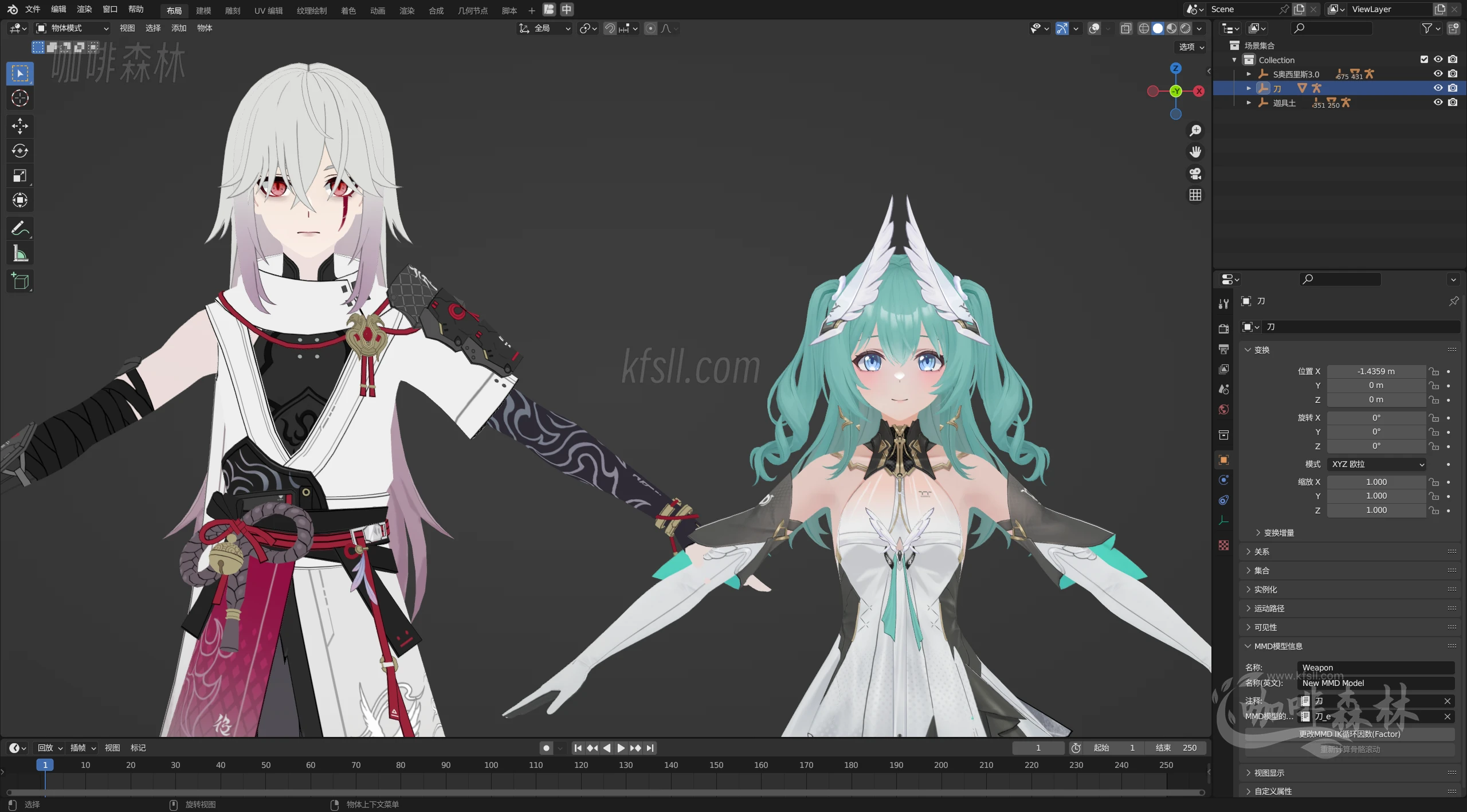Pick the Transform tool in toolbar

click(x=20, y=200)
